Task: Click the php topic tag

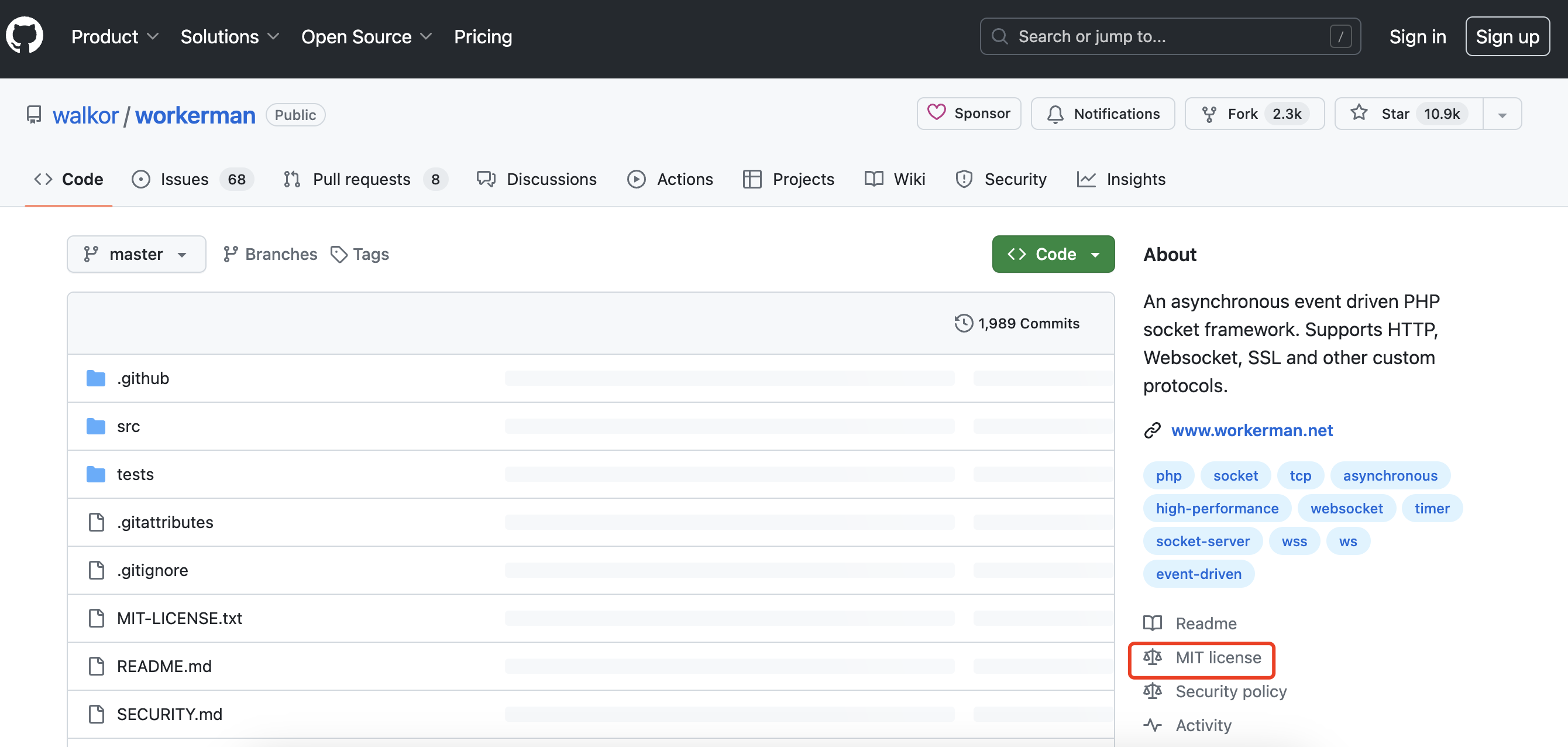Action: [1168, 476]
